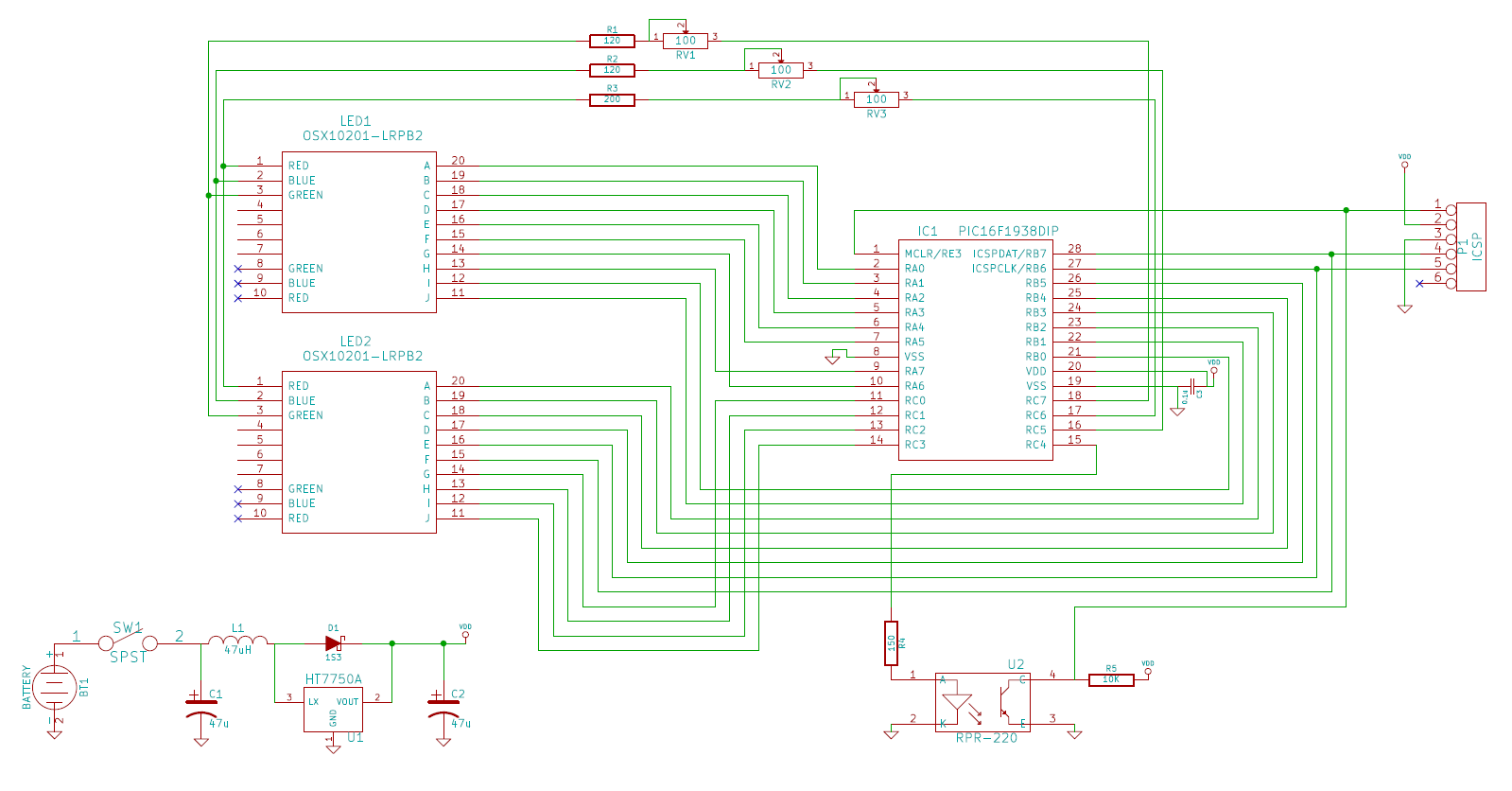Select the RV3 potentiometer symbol
The image size is (1512, 791).
pyautogui.click(x=876, y=99)
